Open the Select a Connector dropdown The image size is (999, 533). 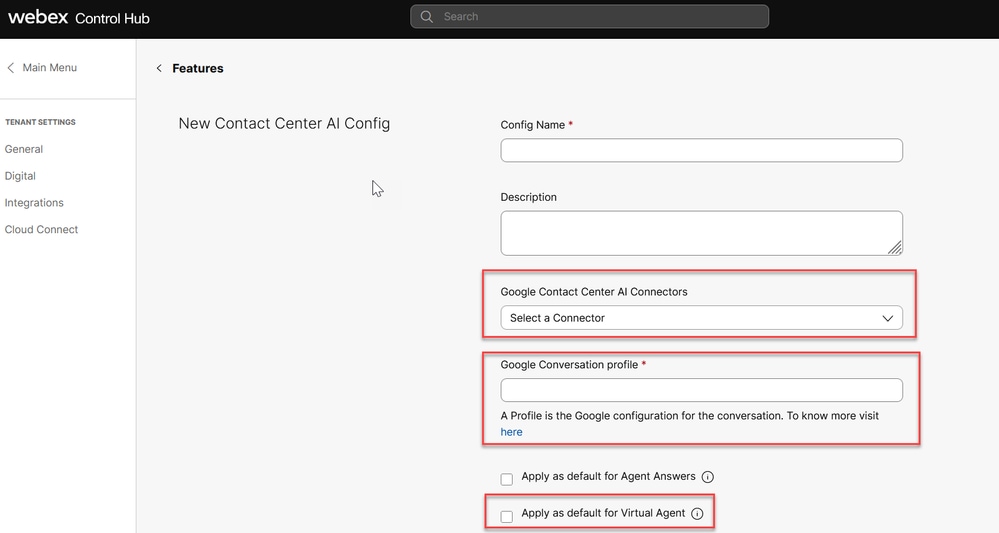(x=701, y=318)
